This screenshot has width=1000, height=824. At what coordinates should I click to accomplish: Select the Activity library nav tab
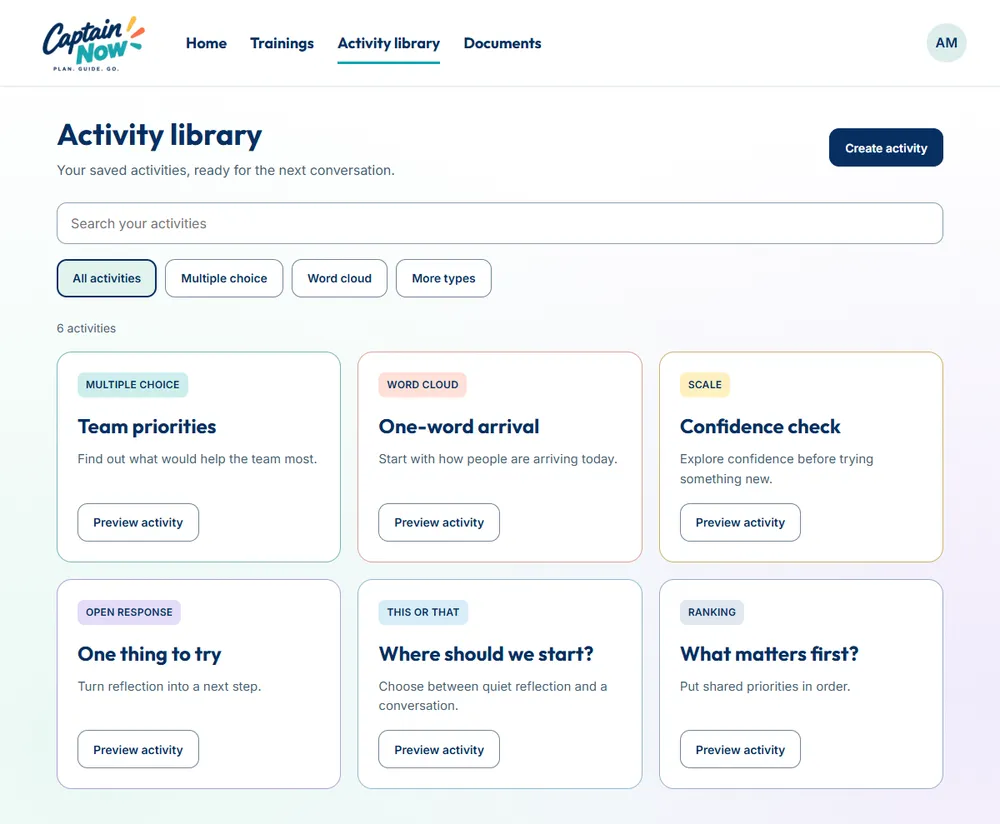(388, 43)
